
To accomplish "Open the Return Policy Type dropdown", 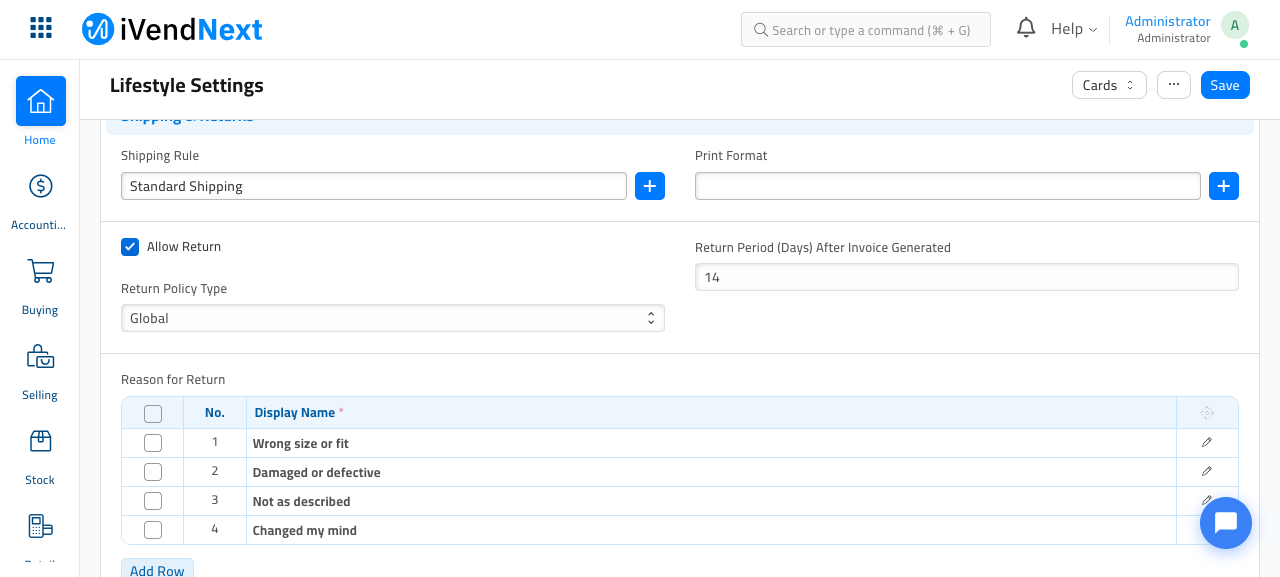I will (393, 318).
